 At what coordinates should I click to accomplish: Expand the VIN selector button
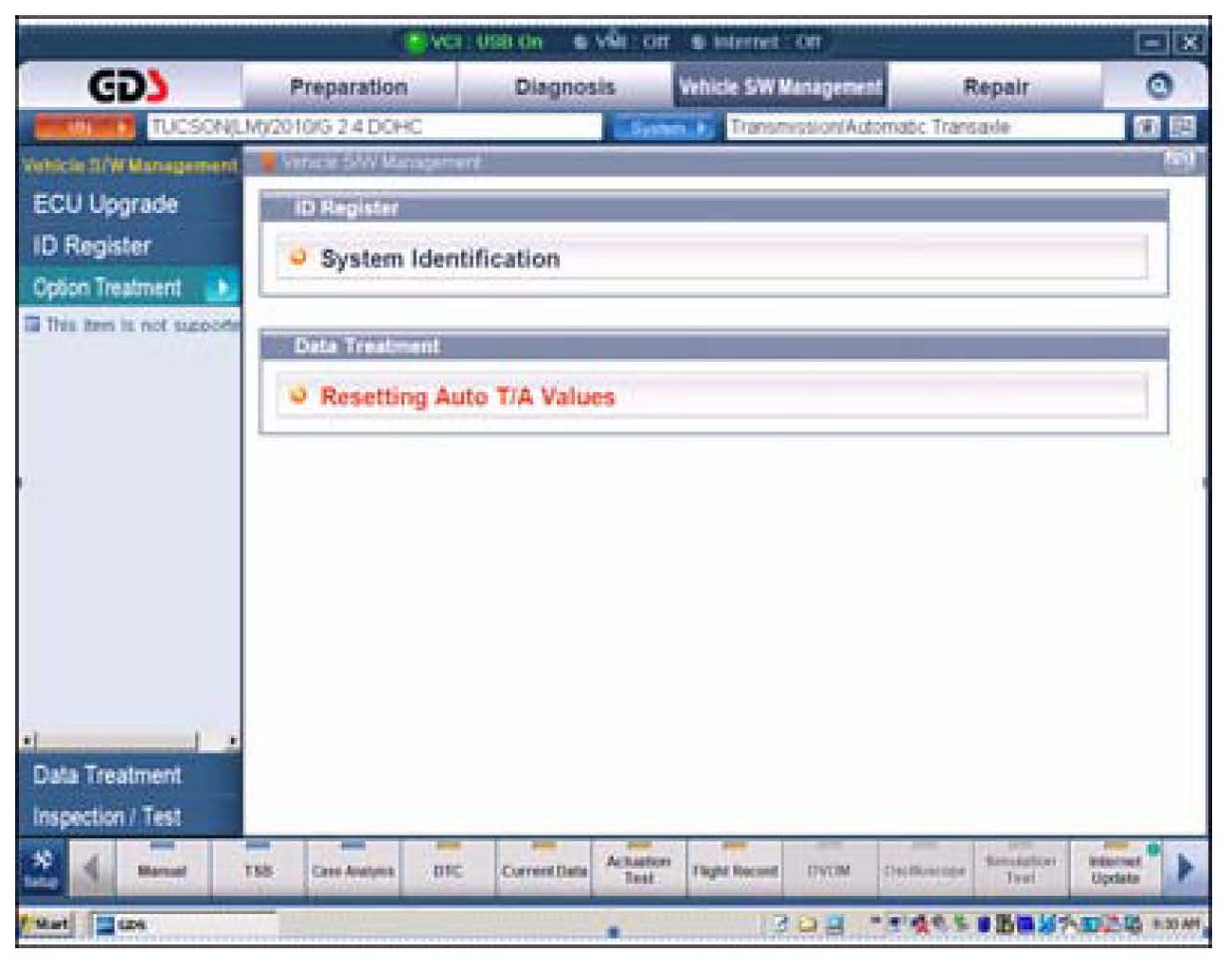coord(85,127)
